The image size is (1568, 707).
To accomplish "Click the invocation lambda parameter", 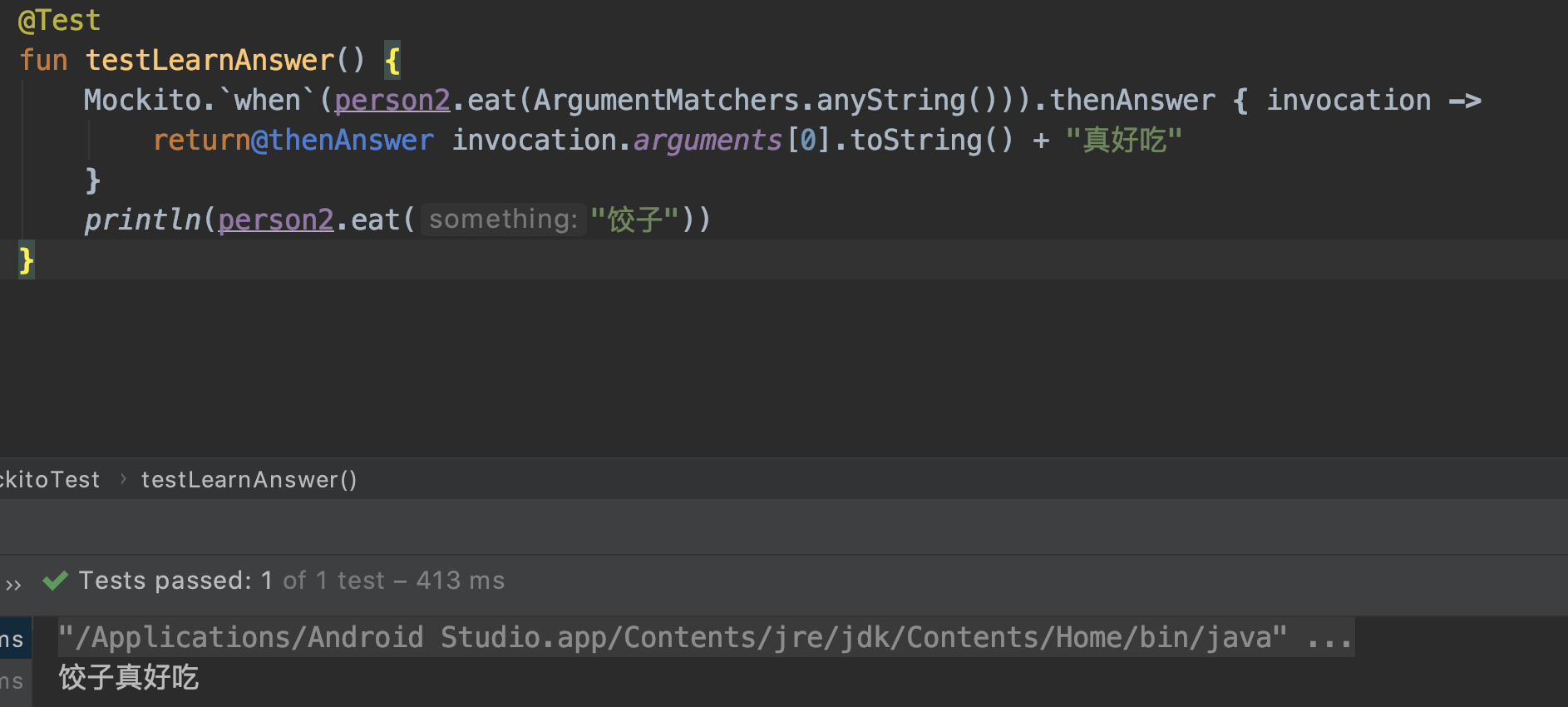I will tap(1349, 100).
